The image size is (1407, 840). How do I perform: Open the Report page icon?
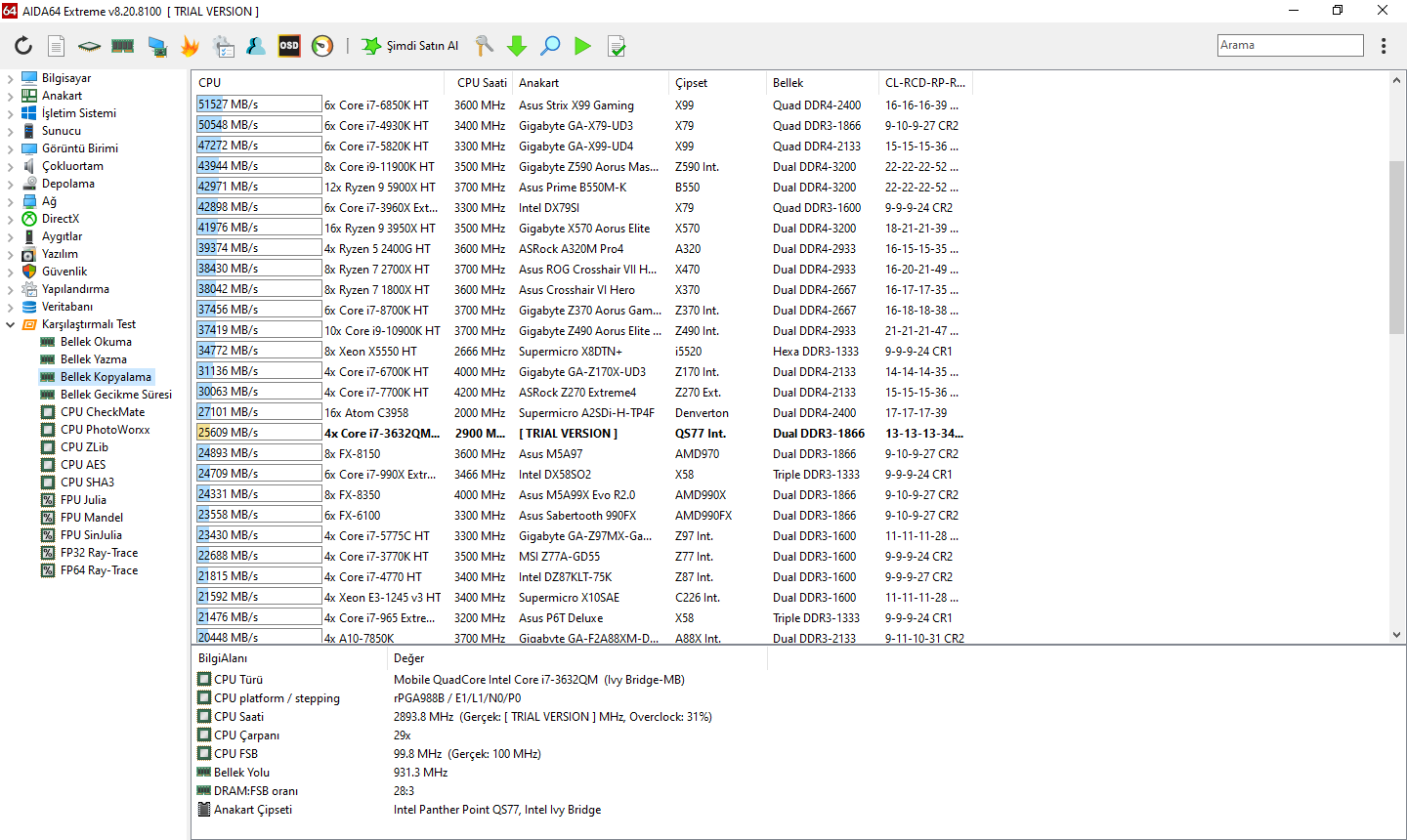point(57,45)
